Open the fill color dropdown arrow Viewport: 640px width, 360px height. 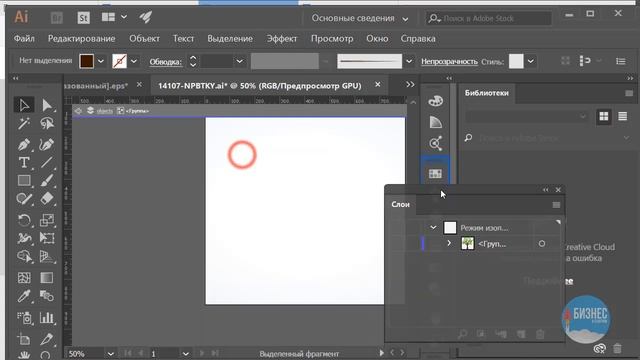coord(101,61)
